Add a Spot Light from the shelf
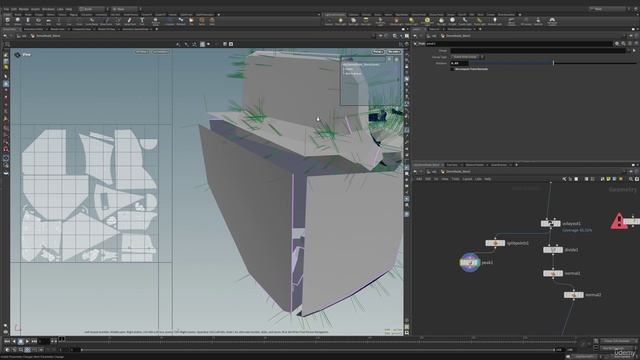The width and height of the screenshot is (640, 360). 353,21
